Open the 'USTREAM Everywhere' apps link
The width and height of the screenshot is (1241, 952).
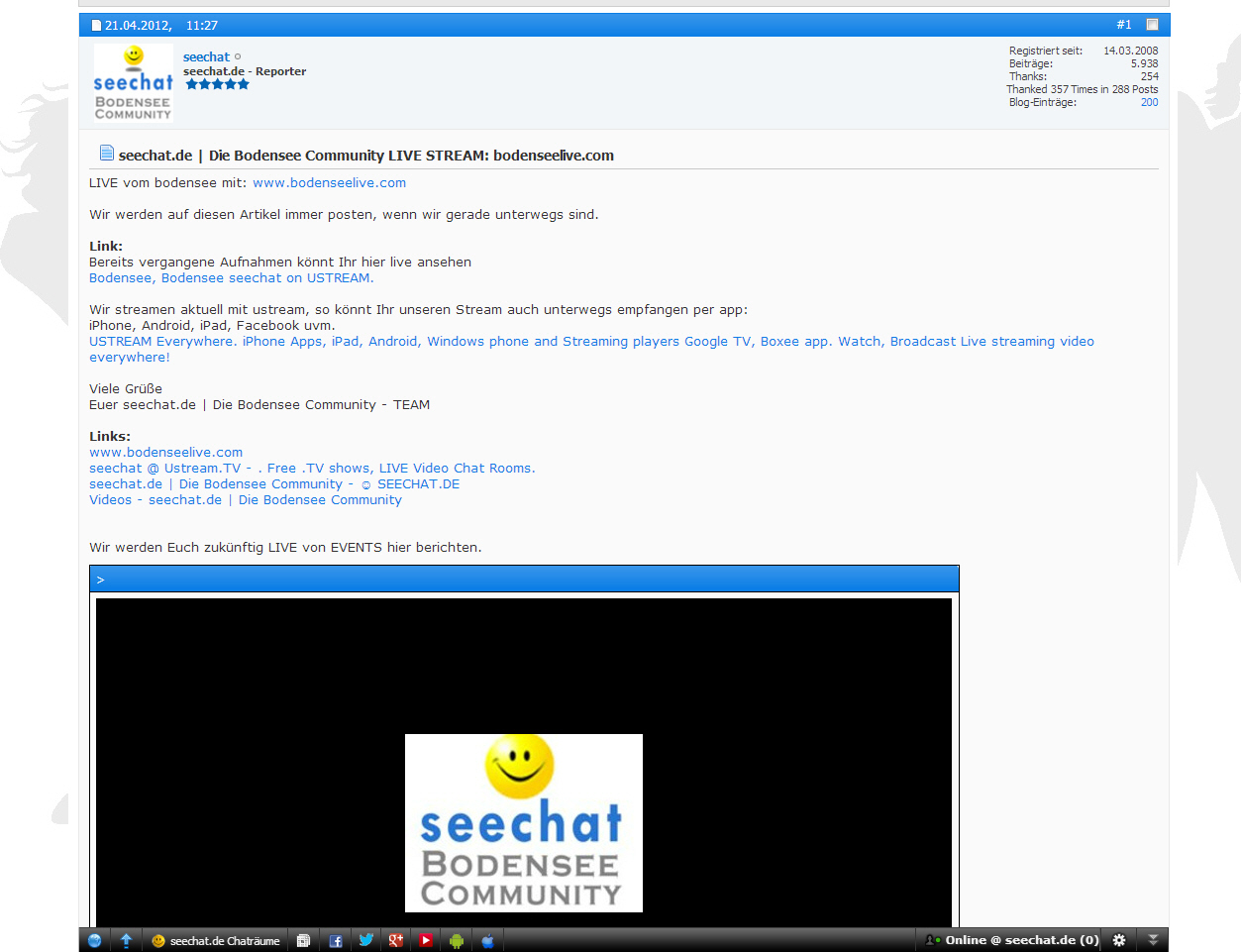pyautogui.click(x=591, y=350)
